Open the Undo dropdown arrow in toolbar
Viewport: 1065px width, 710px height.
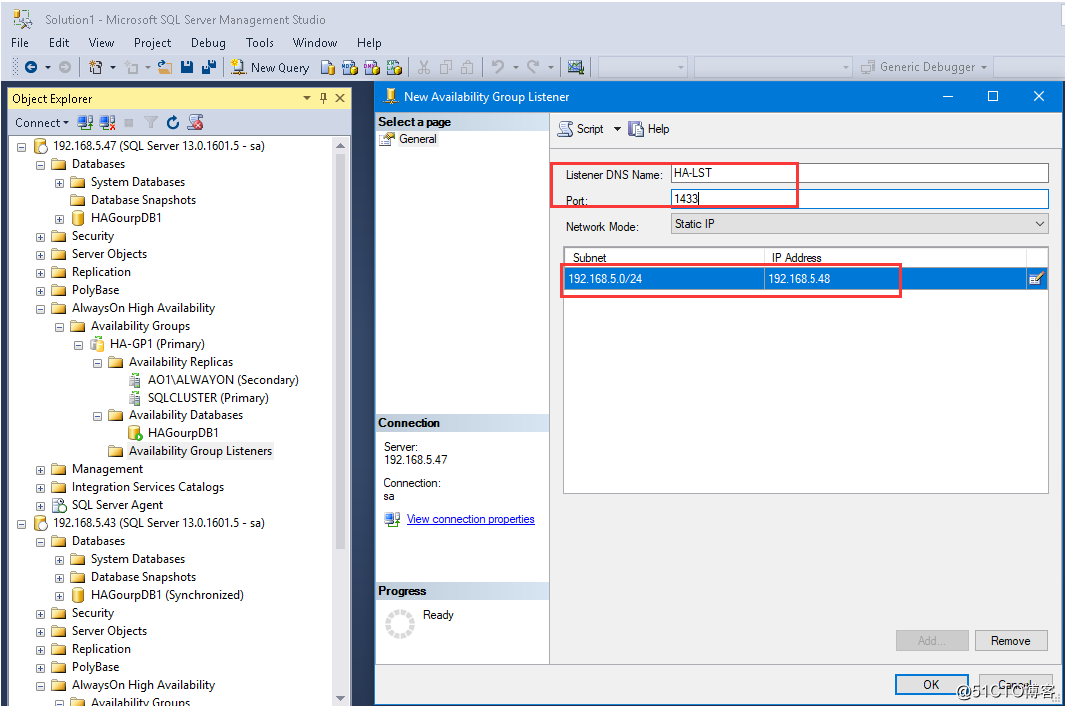click(516, 67)
